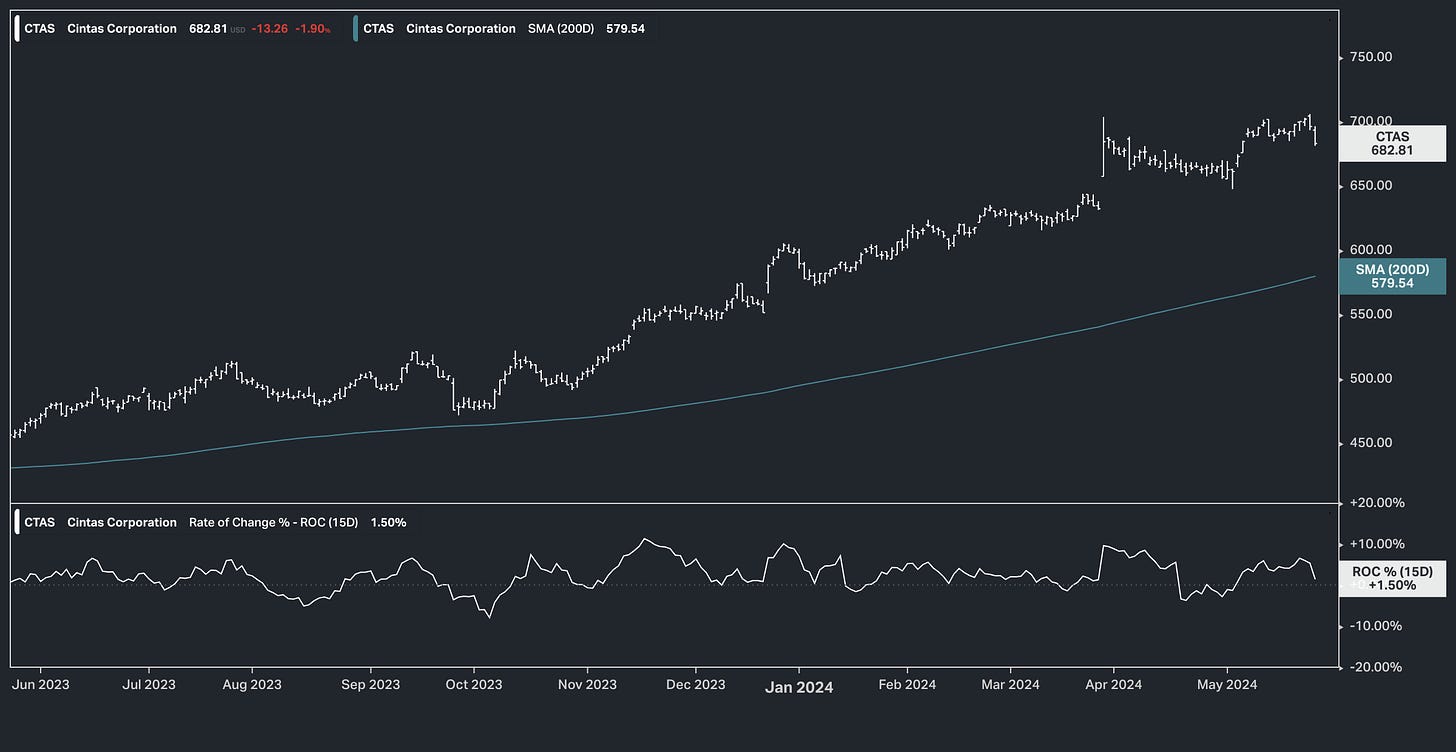The height and width of the screenshot is (752, 1456).
Task: Click the 579.54 value in top legend
Action: click(625, 29)
